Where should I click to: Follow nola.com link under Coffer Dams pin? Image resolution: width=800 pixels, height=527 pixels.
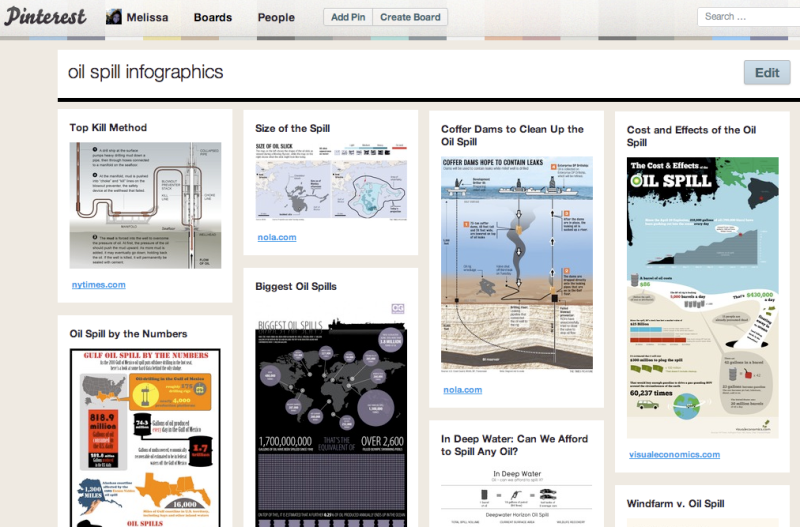tap(462, 389)
